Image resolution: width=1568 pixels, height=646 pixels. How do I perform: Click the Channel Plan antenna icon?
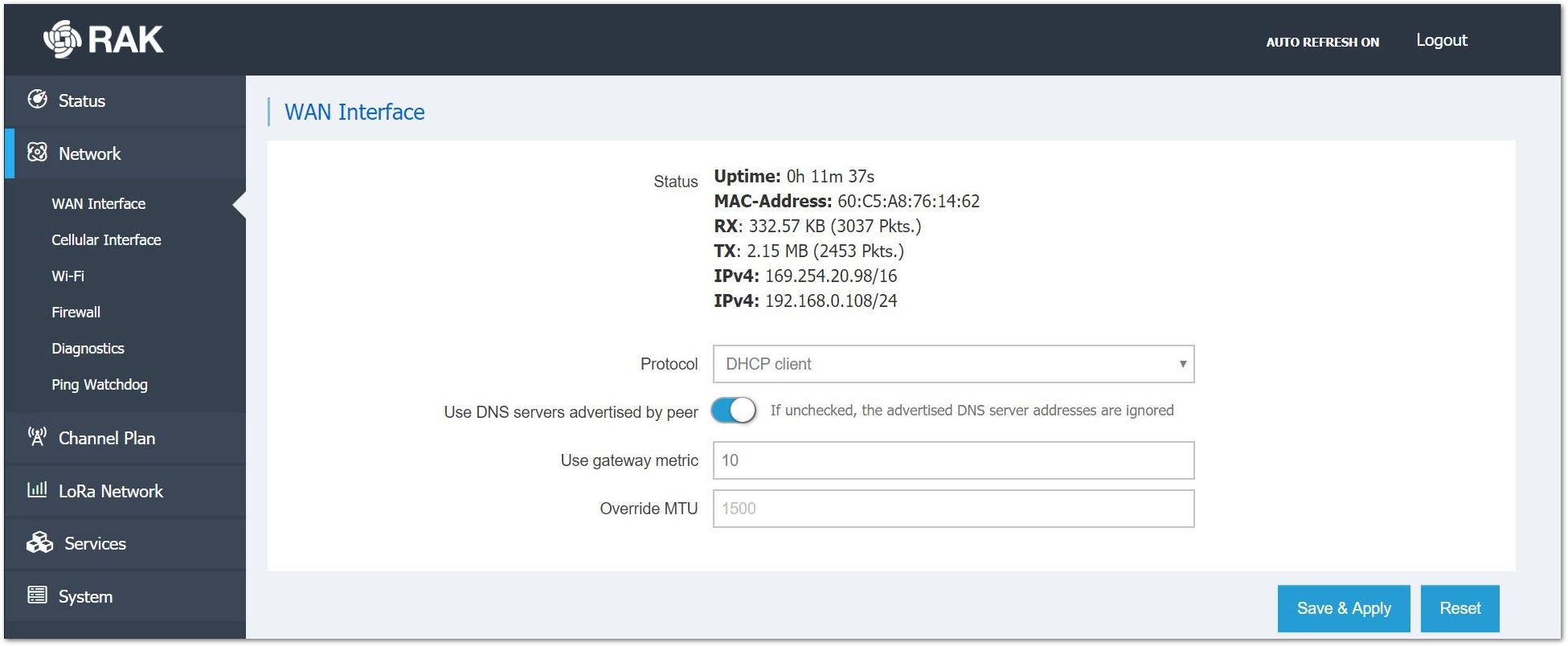(37, 437)
